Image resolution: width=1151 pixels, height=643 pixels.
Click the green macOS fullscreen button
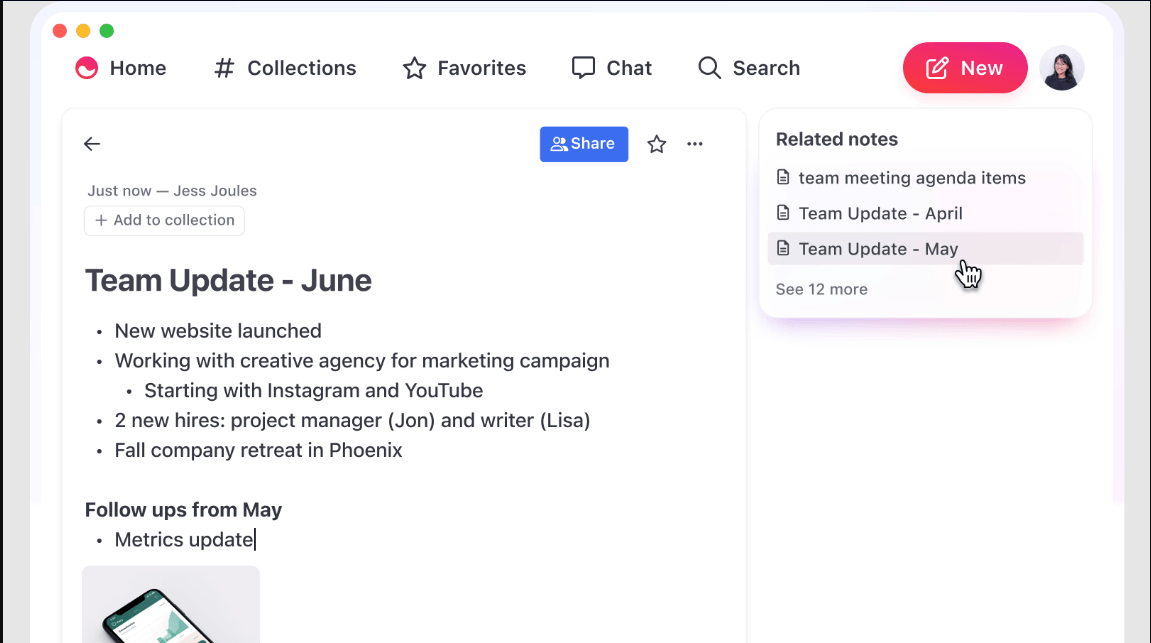[x=107, y=31]
